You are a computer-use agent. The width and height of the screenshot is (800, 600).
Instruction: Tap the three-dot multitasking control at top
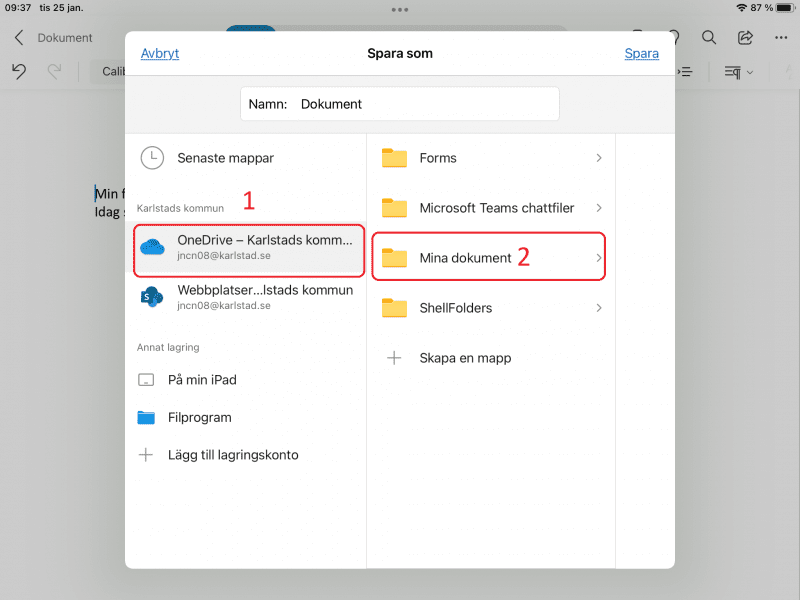(399, 10)
